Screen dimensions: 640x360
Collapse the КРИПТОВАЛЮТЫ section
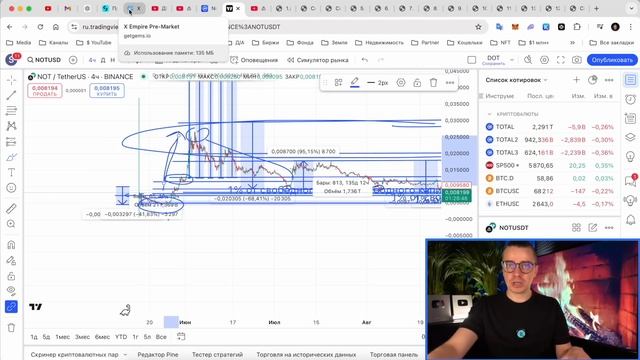coord(489,114)
